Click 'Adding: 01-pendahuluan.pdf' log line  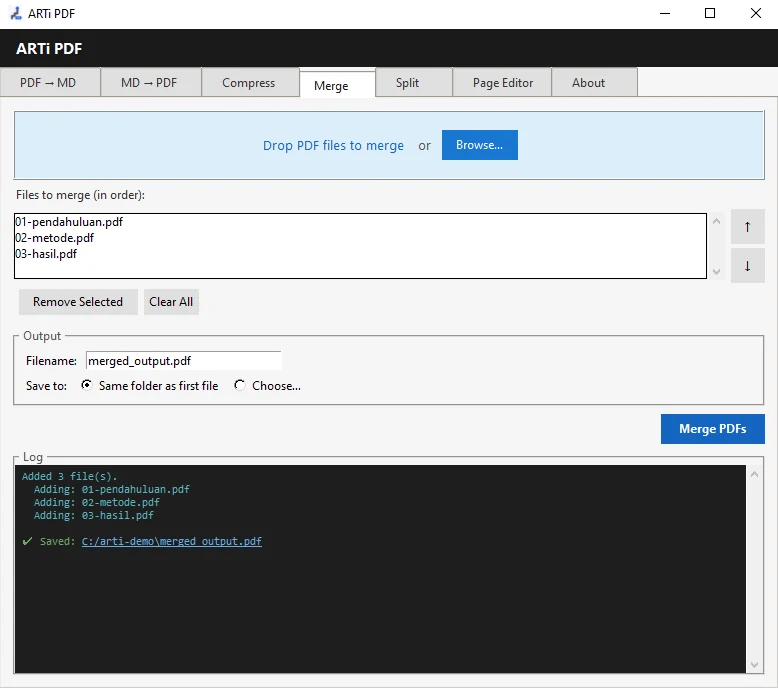point(112,489)
